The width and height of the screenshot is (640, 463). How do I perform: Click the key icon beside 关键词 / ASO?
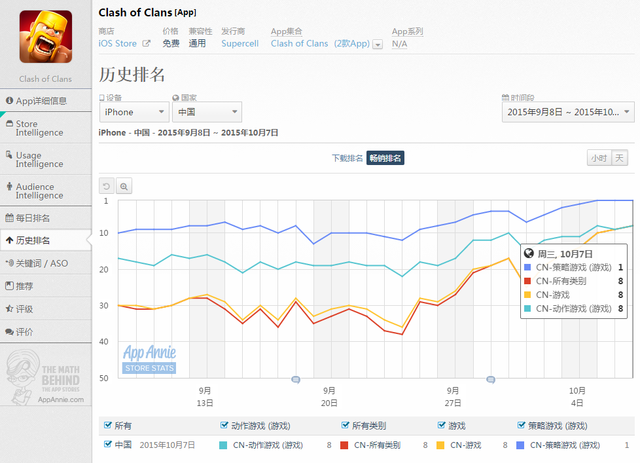[9, 263]
